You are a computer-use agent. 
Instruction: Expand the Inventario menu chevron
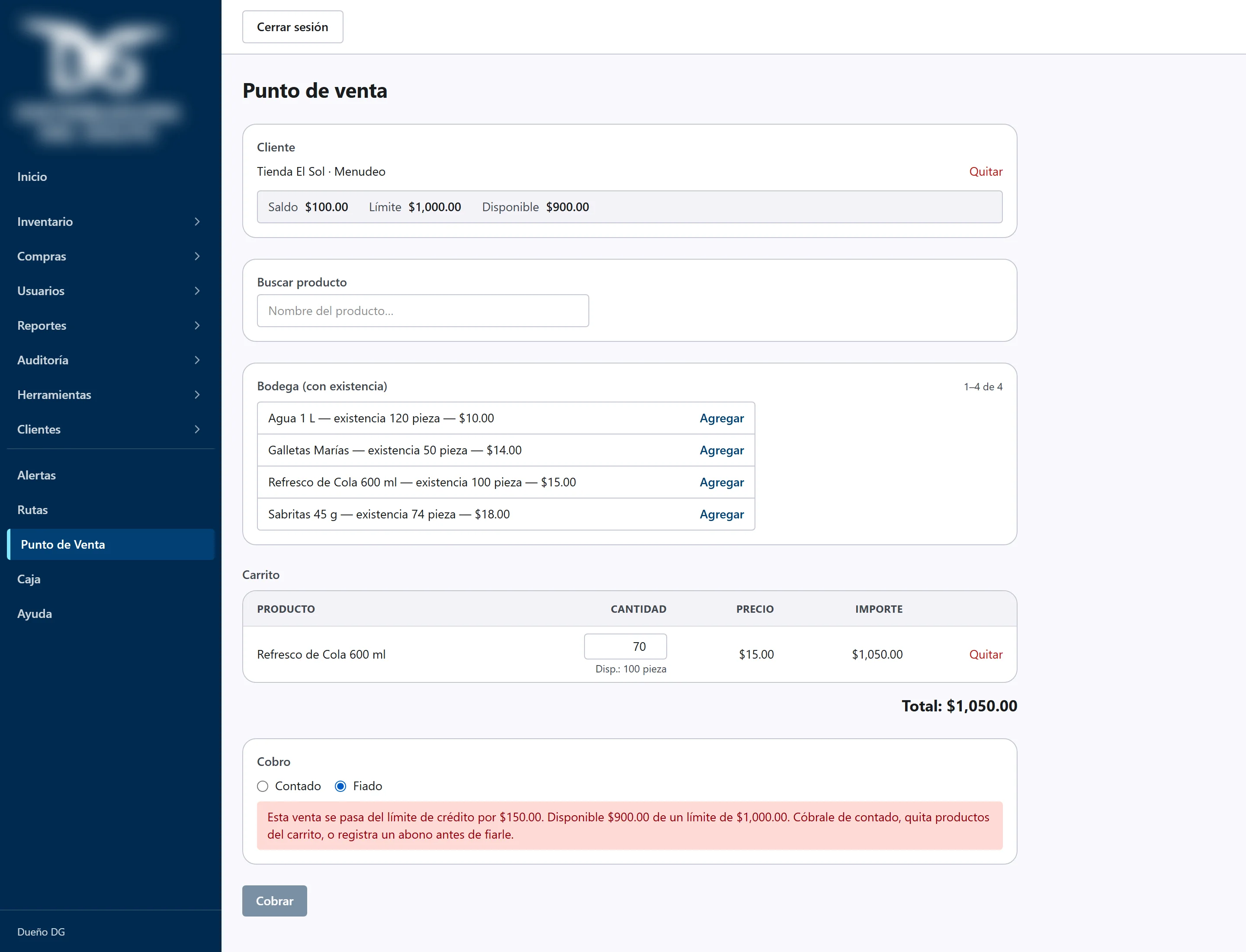(197, 222)
